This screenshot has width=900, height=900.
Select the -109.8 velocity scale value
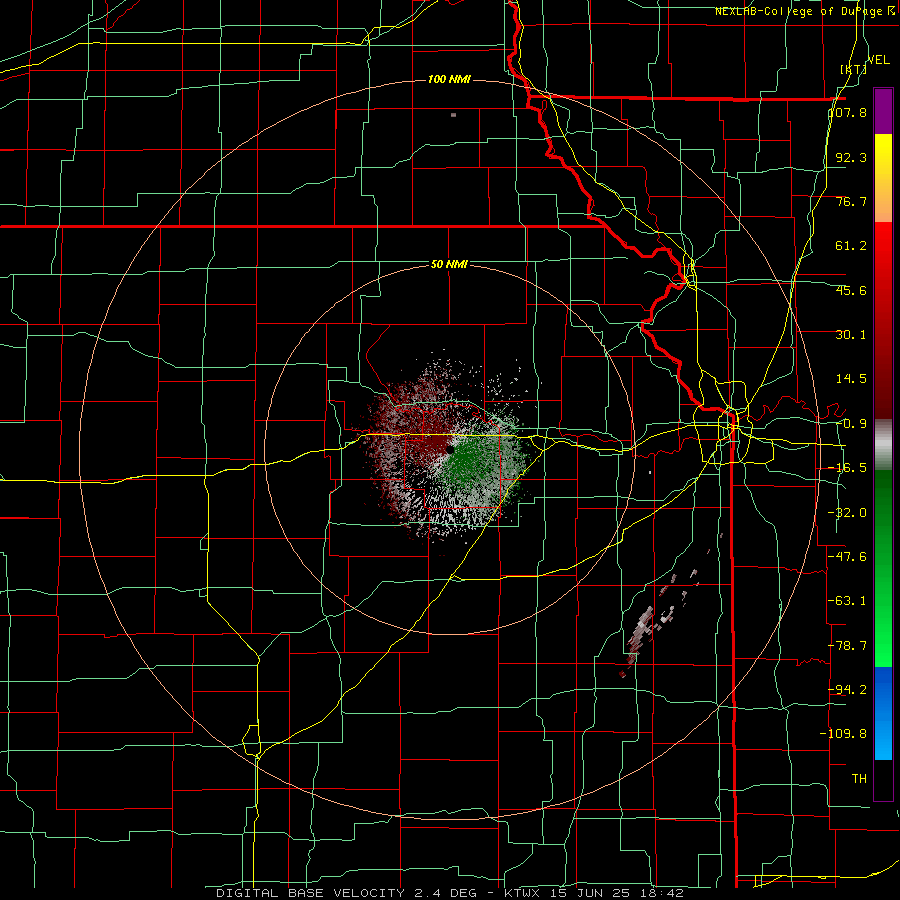[844, 734]
